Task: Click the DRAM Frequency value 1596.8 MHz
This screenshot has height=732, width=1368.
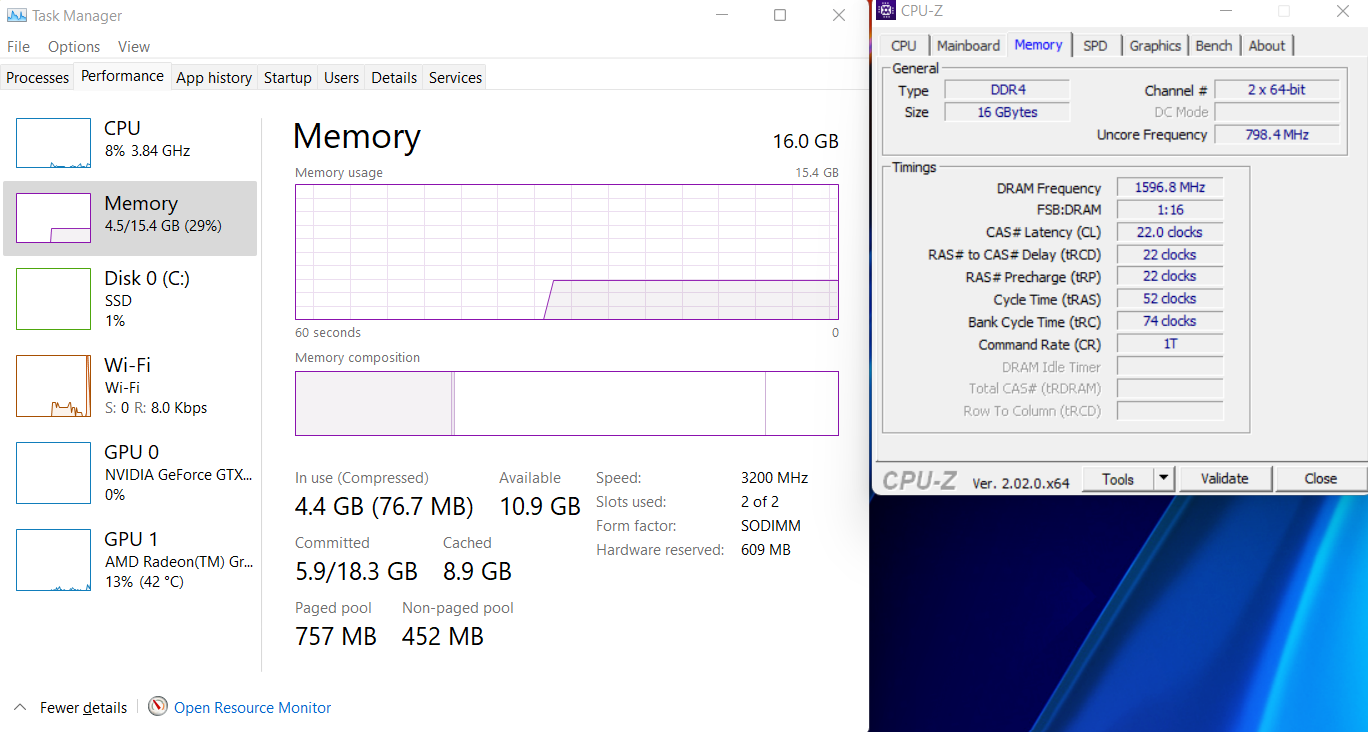Action: click(1169, 187)
